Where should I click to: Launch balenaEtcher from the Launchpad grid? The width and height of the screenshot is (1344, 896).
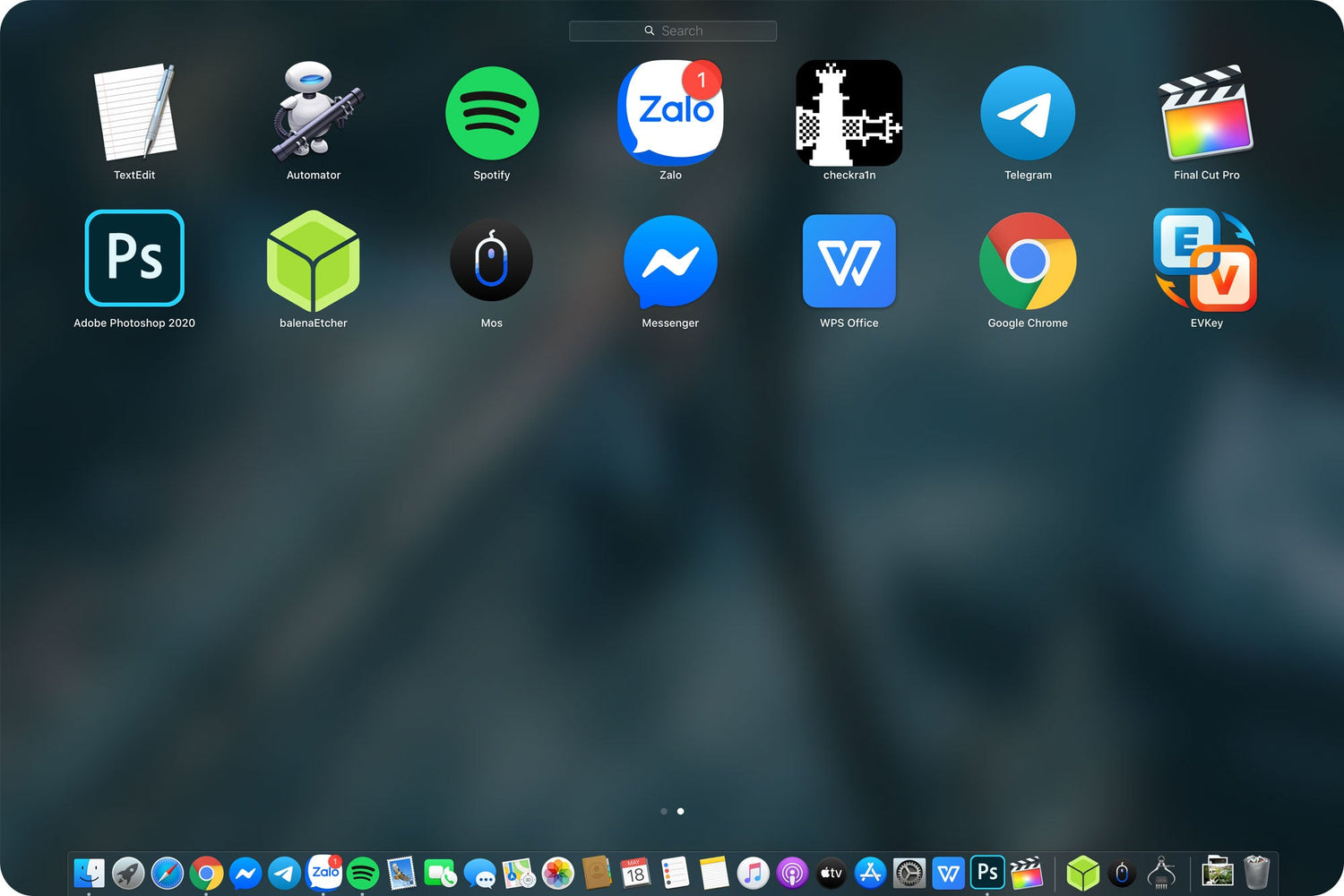pyautogui.click(x=313, y=260)
